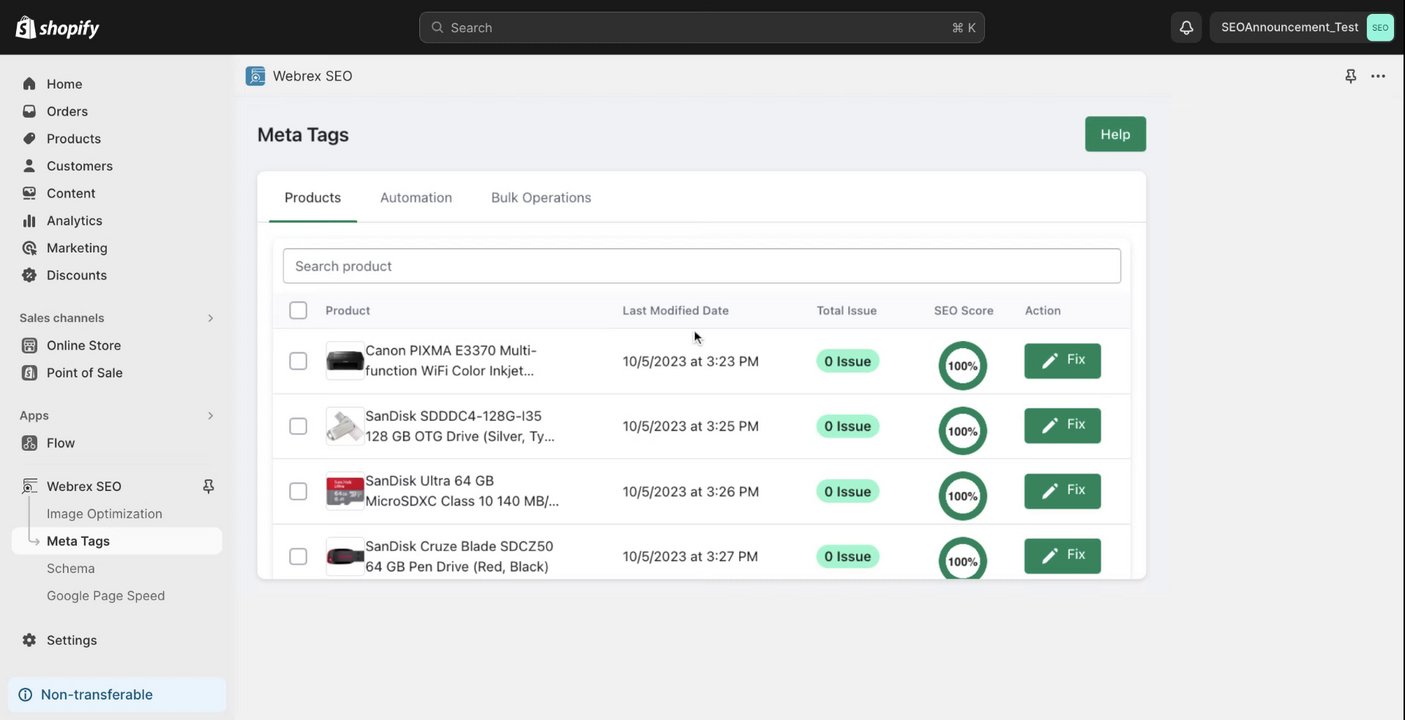
Task: Open Settings in the sidebar
Action: click(72, 640)
